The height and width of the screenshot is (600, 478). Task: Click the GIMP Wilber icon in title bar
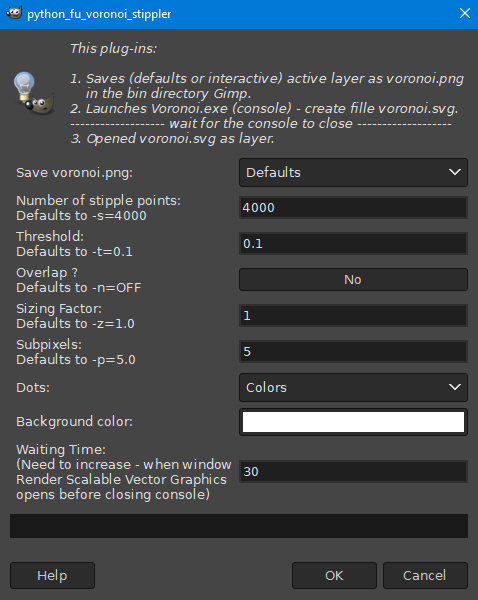(x=14, y=13)
